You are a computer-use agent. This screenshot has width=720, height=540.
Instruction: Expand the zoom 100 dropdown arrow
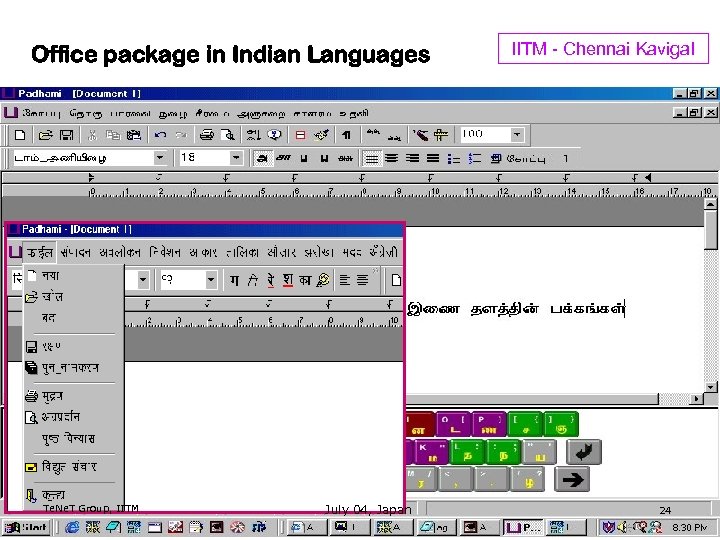point(517,135)
